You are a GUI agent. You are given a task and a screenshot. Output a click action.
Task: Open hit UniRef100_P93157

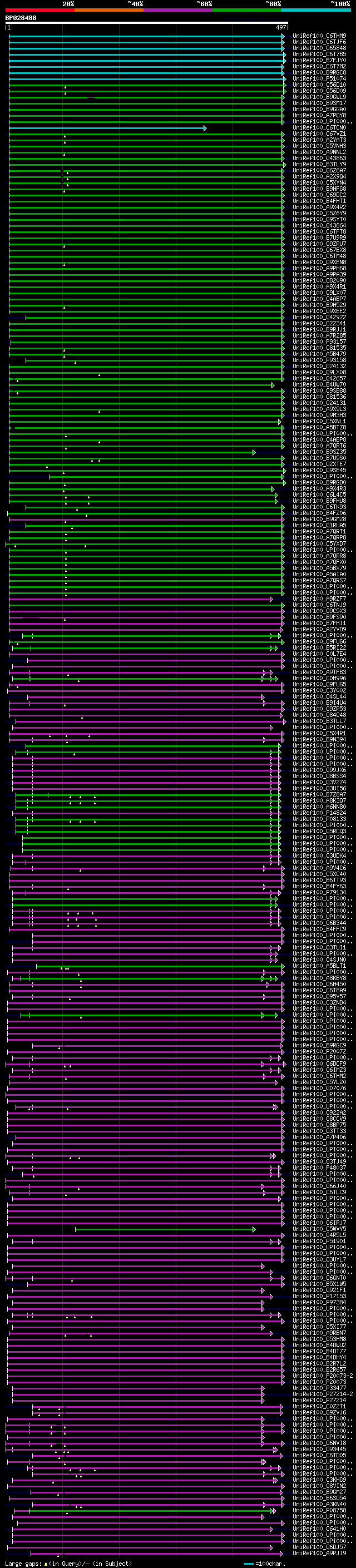(x=319, y=342)
